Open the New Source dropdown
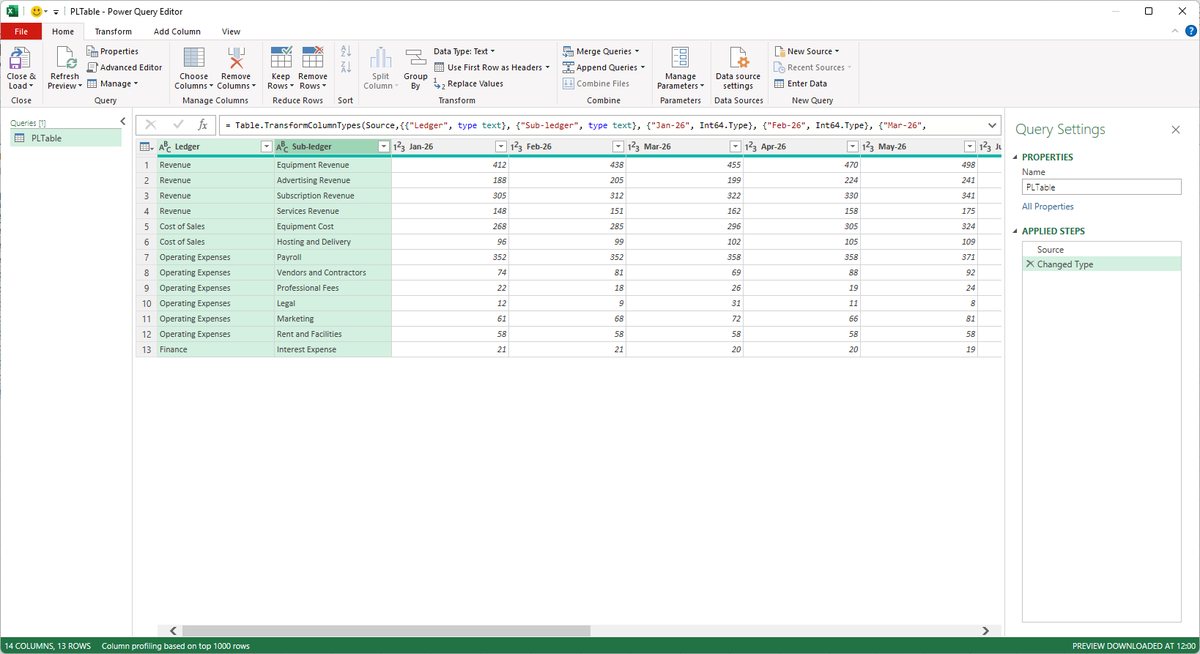This screenshot has height=654, width=1200. 806,51
